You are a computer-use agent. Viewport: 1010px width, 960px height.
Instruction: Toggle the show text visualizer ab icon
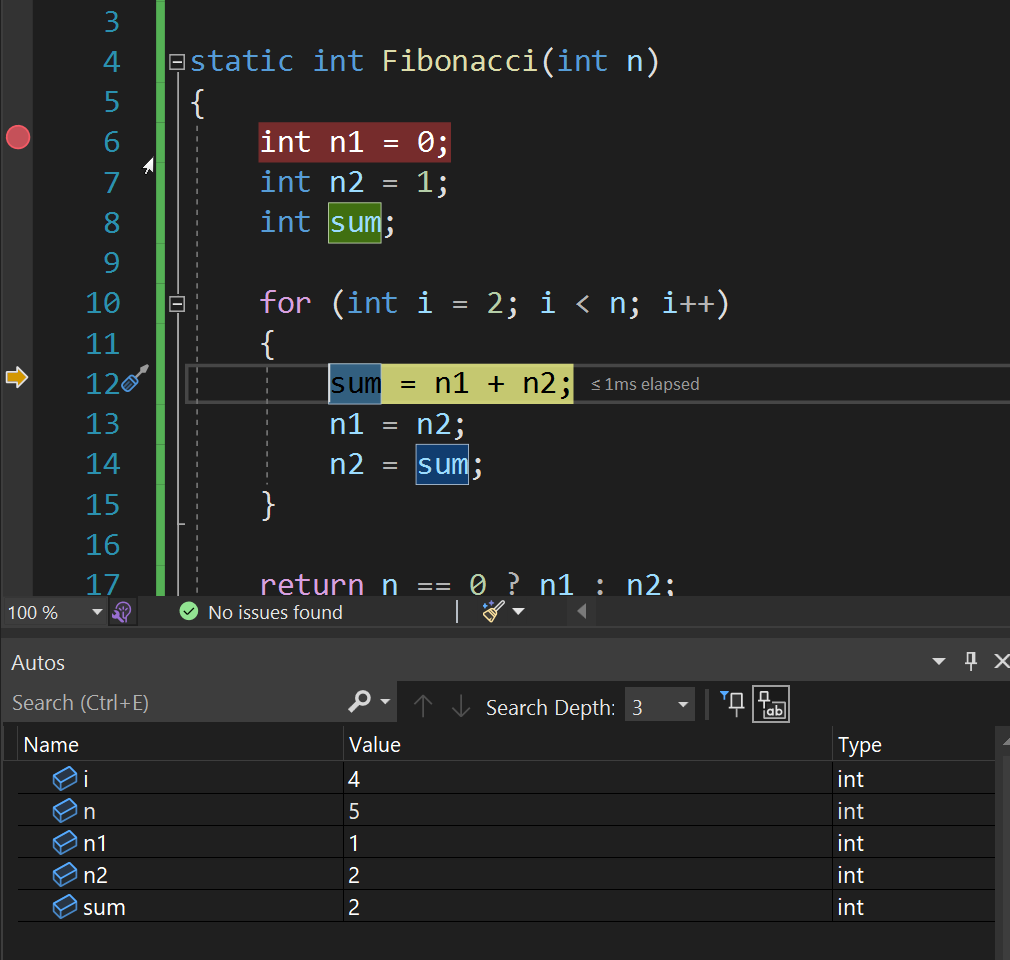(772, 704)
